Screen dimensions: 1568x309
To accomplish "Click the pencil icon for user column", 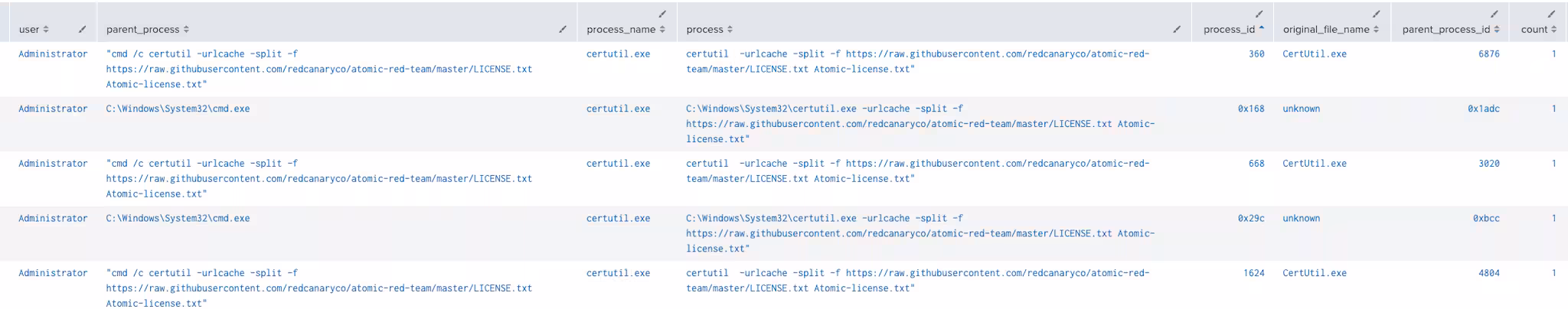I will point(82,30).
